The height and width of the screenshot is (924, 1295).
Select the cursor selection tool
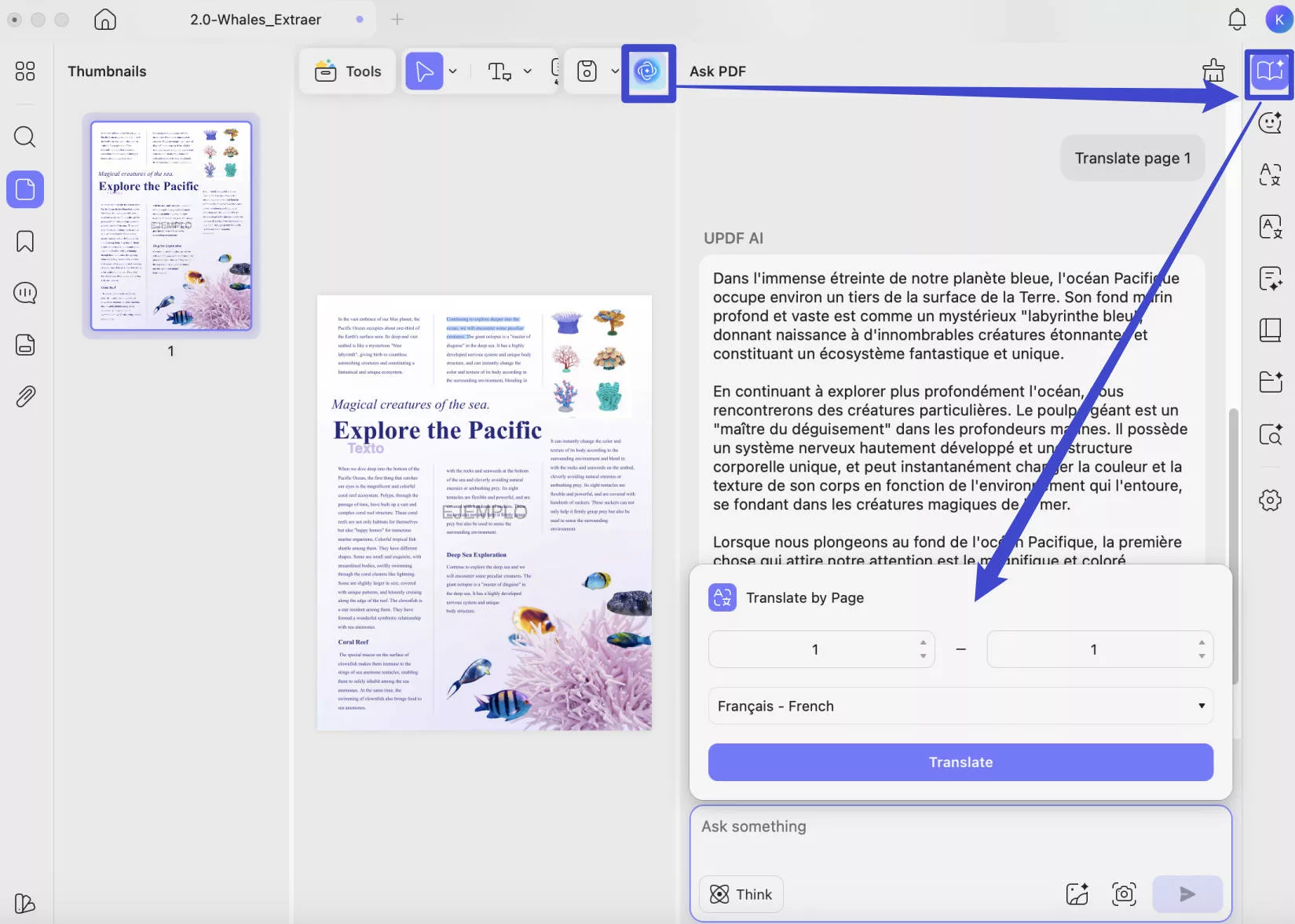coord(424,71)
